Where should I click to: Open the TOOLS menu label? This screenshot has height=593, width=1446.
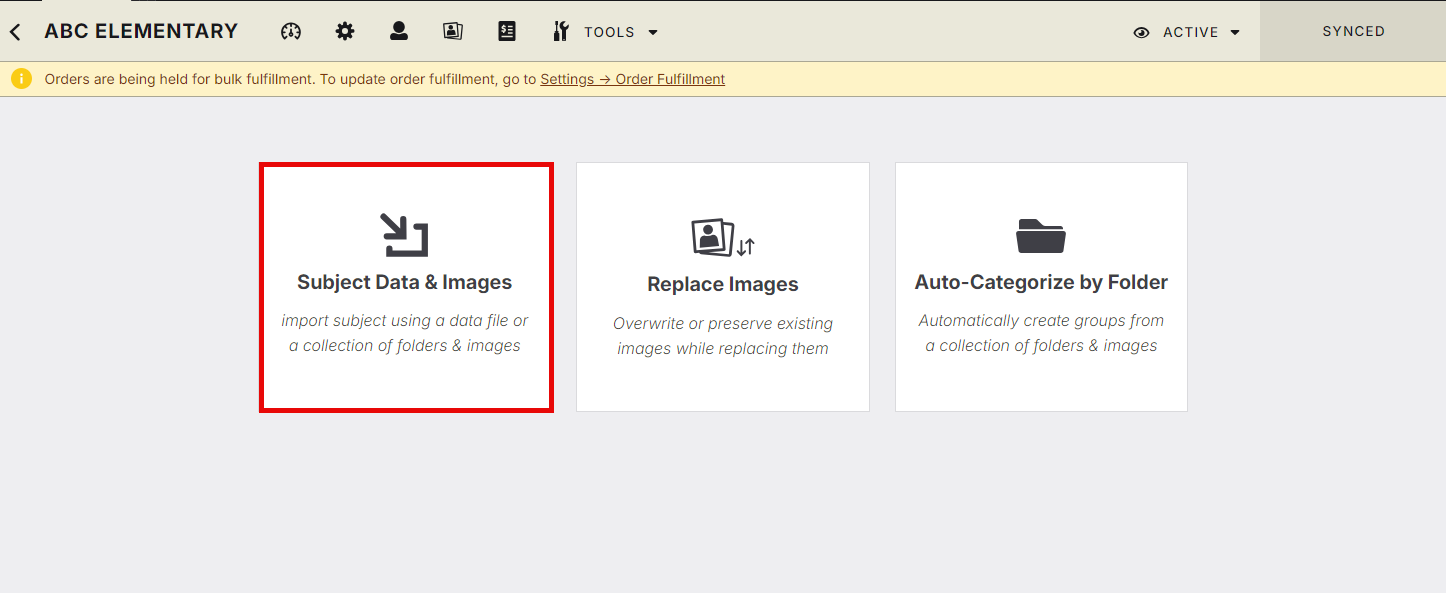click(x=610, y=32)
